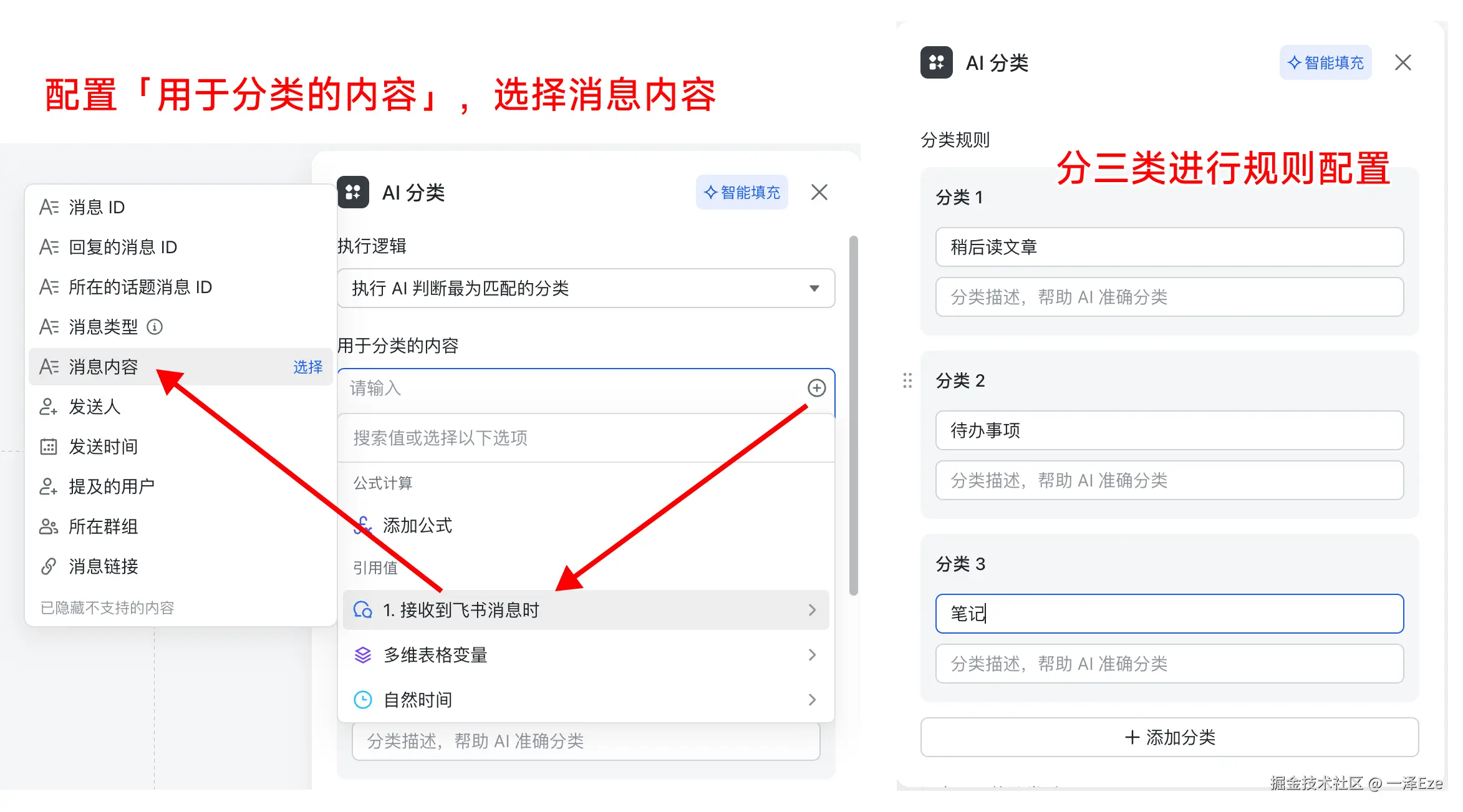1463x812 pixels.
Task: Expand the 自然时间 submenu arrow
Action: 811,700
